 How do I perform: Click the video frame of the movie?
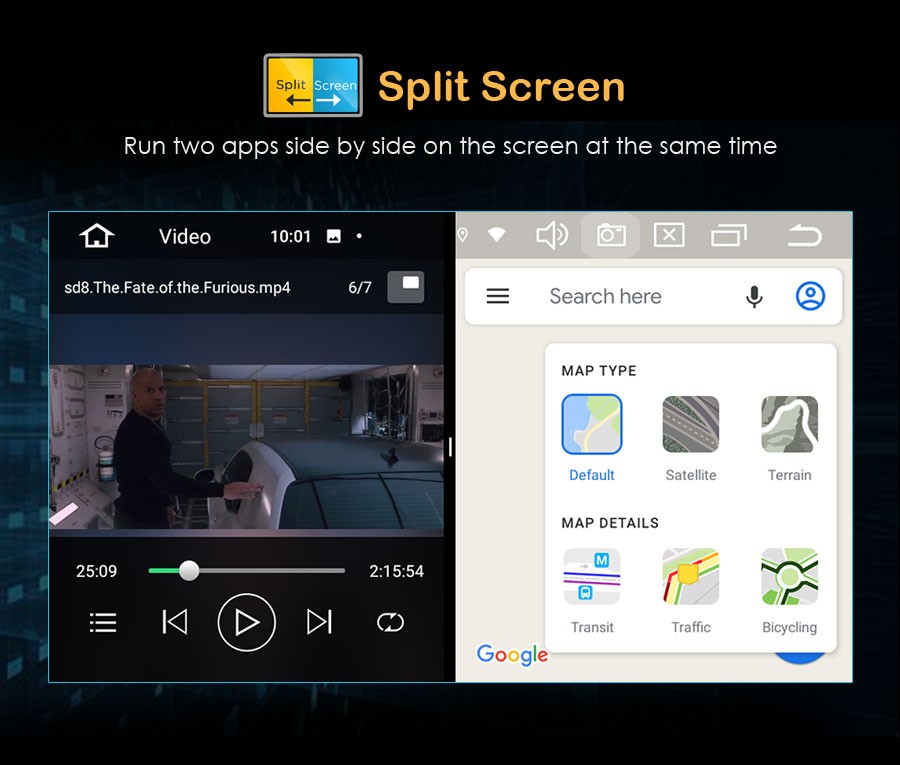point(246,446)
